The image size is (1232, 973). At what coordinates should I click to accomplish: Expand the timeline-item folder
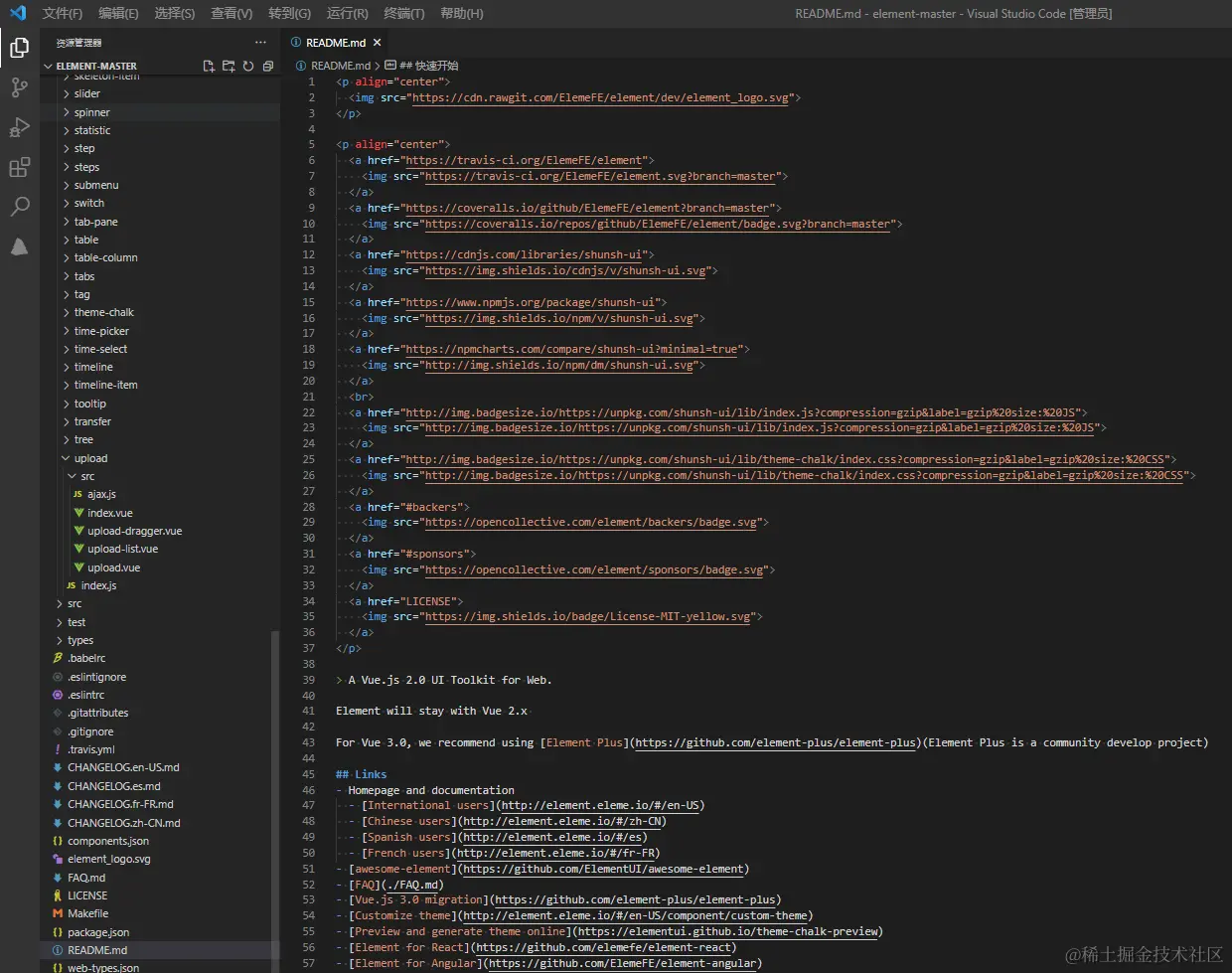pos(105,385)
